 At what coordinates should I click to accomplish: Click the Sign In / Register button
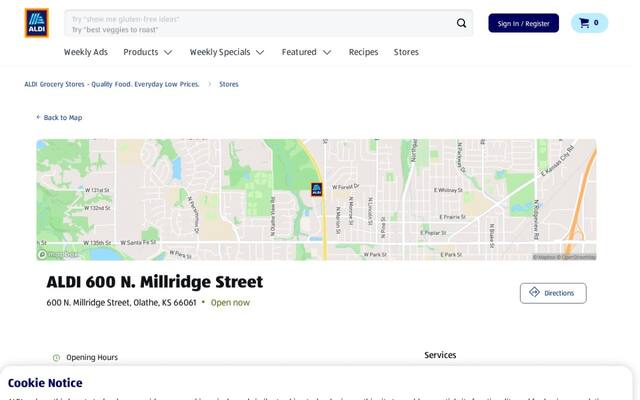click(x=523, y=23)
